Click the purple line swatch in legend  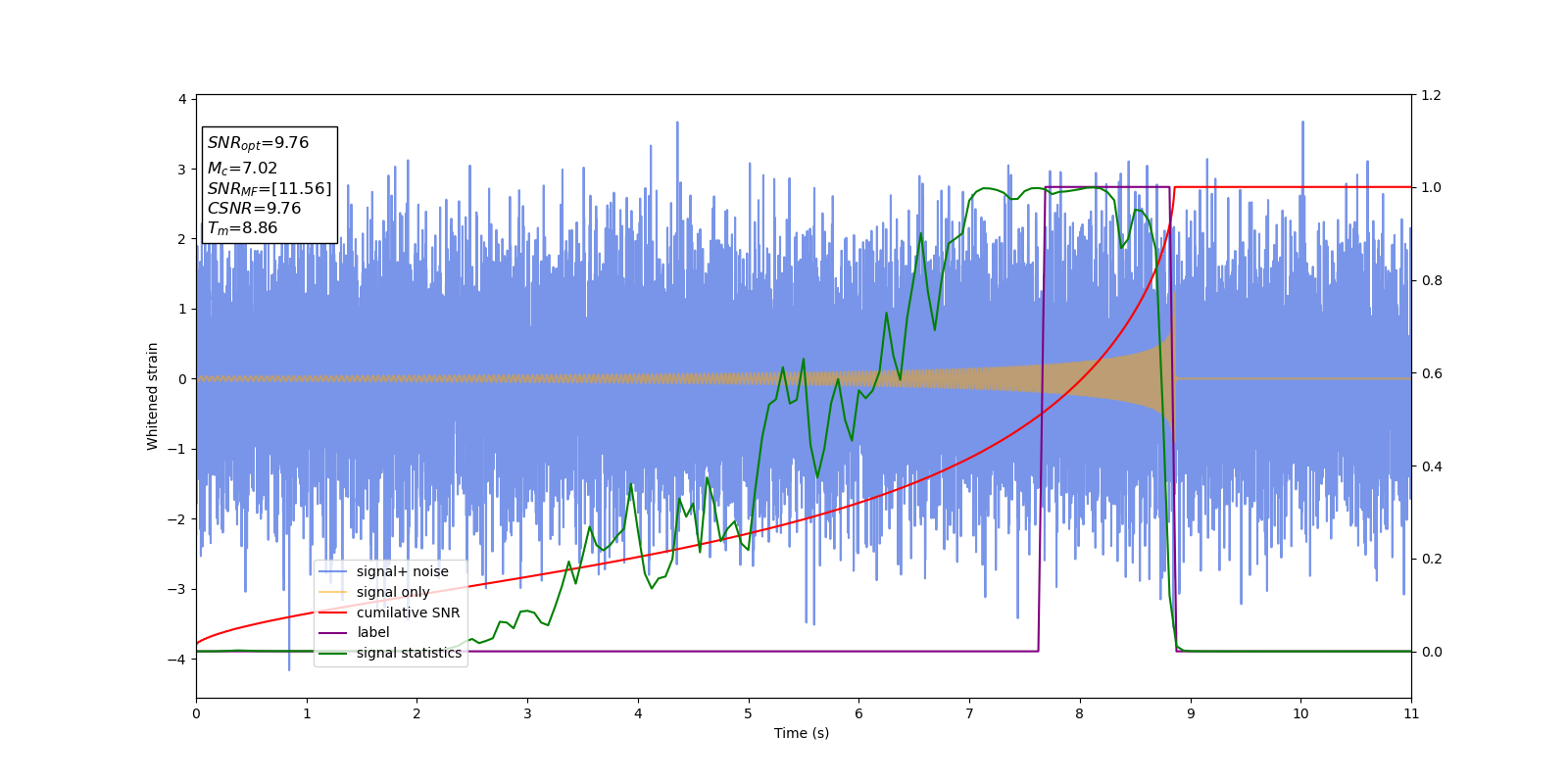333,633
